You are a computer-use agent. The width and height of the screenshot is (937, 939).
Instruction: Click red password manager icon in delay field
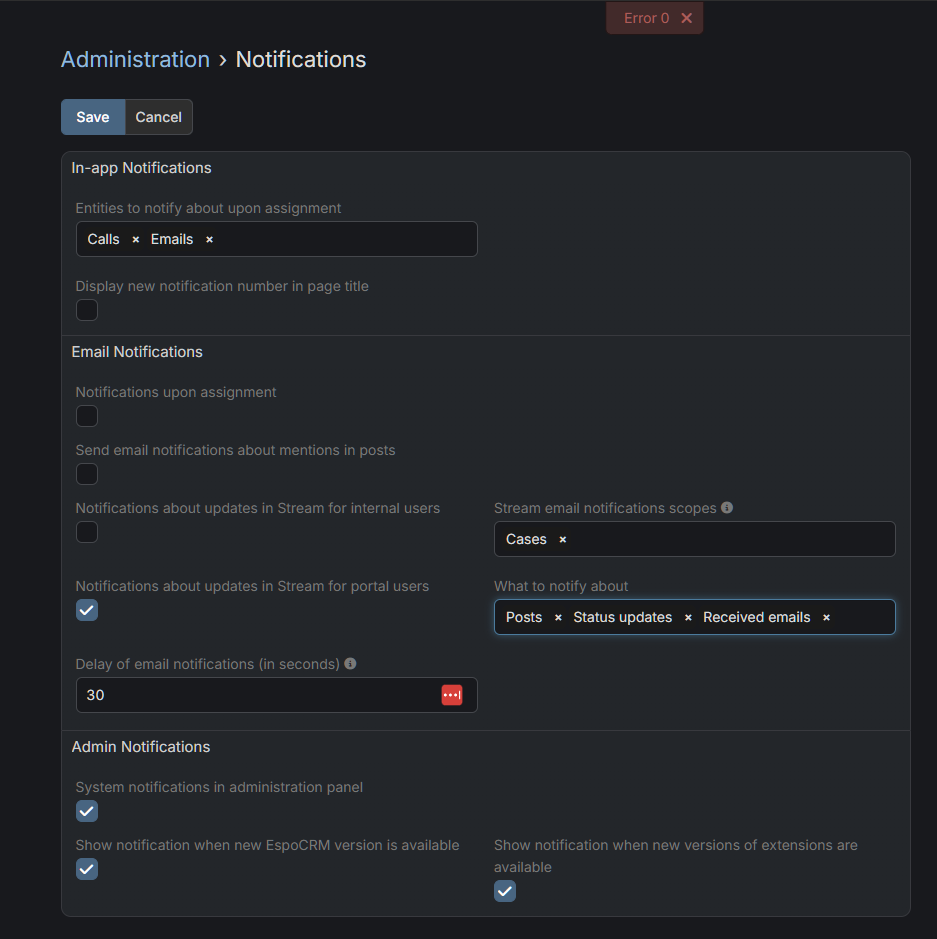tap(452, 695)
